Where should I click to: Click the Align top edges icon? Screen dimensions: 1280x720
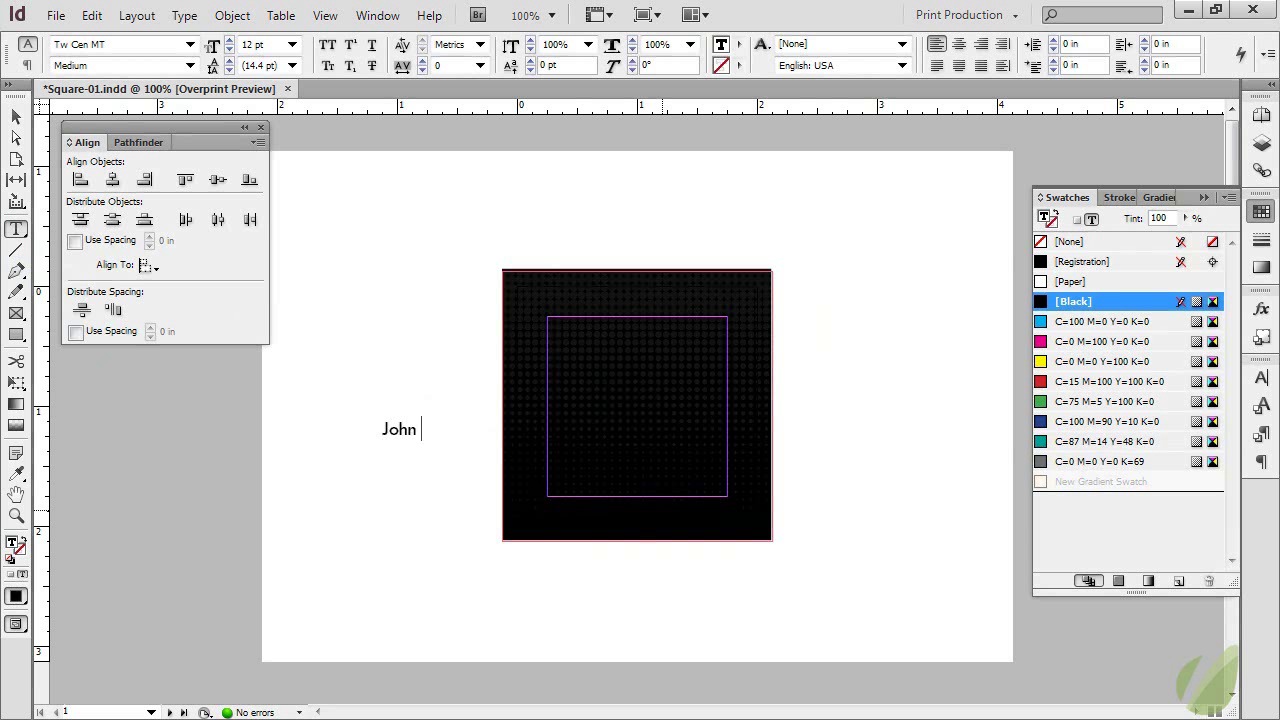click(186, 180)
